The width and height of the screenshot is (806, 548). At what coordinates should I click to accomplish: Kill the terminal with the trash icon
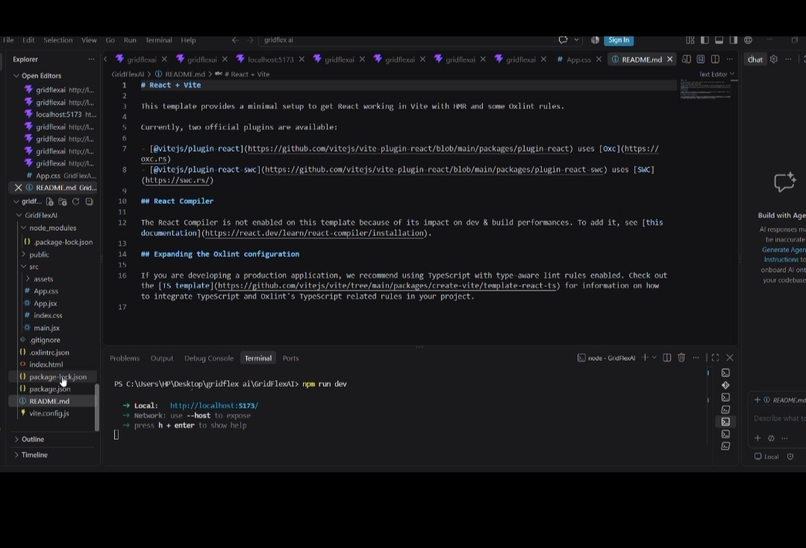682,357
